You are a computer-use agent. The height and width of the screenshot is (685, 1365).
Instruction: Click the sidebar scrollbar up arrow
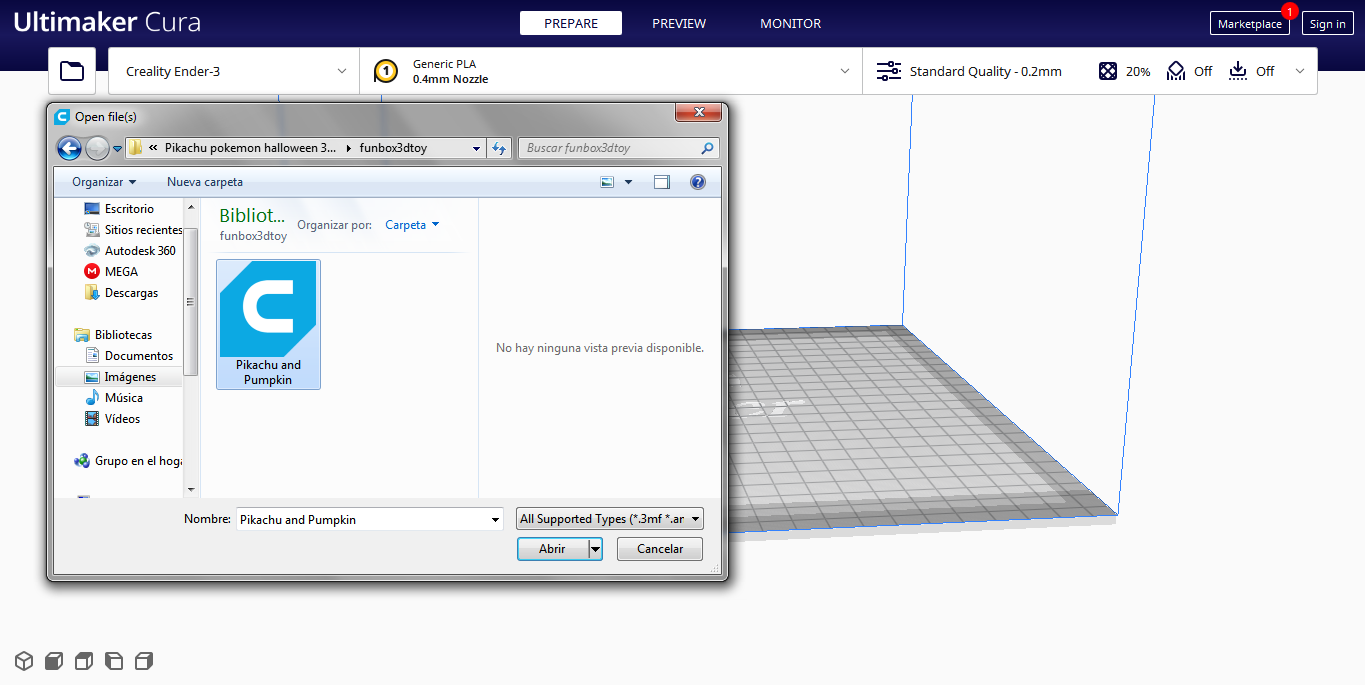click(192, 206)
